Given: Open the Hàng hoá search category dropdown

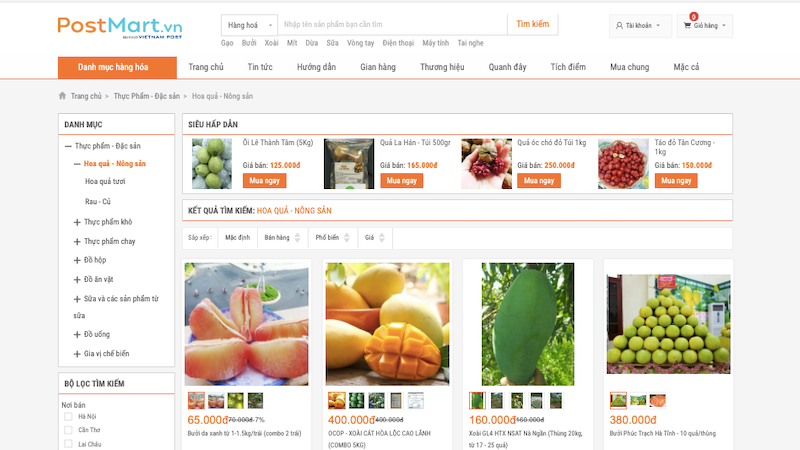Looking at the screenshot, I should click(x=249, y=25).
